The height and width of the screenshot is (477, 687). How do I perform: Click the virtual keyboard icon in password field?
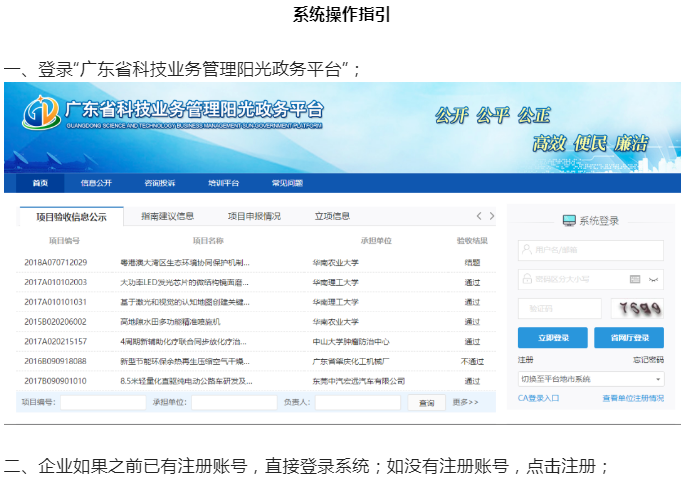[x=635, y=279]
